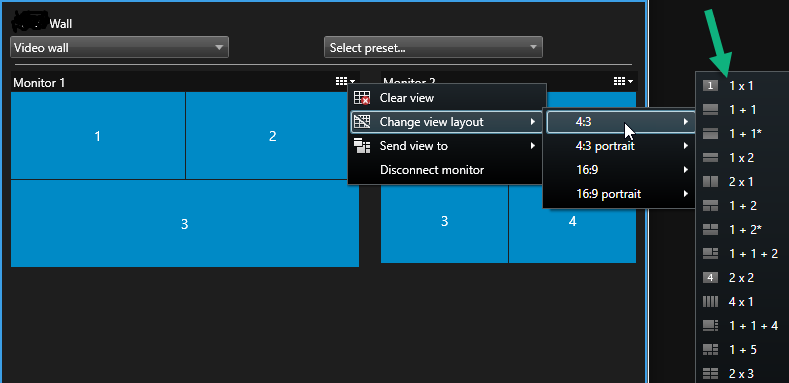Image resolution: width=789 pixels, height=383 pixels.
Task: Select tile 3 on Monitor 1
Action: (185, 223)
